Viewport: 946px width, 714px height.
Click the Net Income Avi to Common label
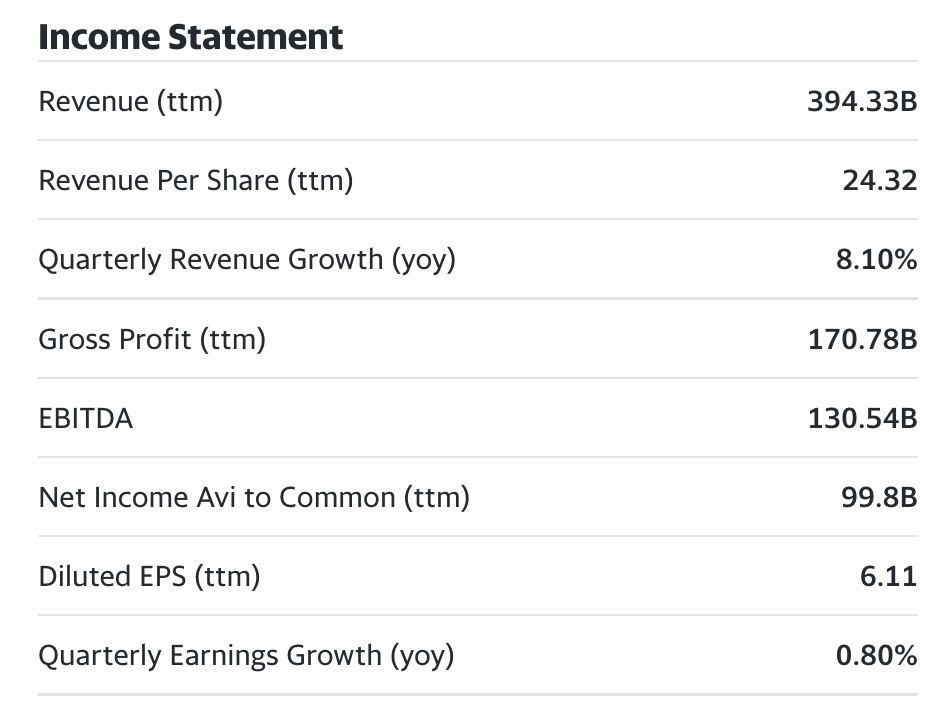point(254,497)
